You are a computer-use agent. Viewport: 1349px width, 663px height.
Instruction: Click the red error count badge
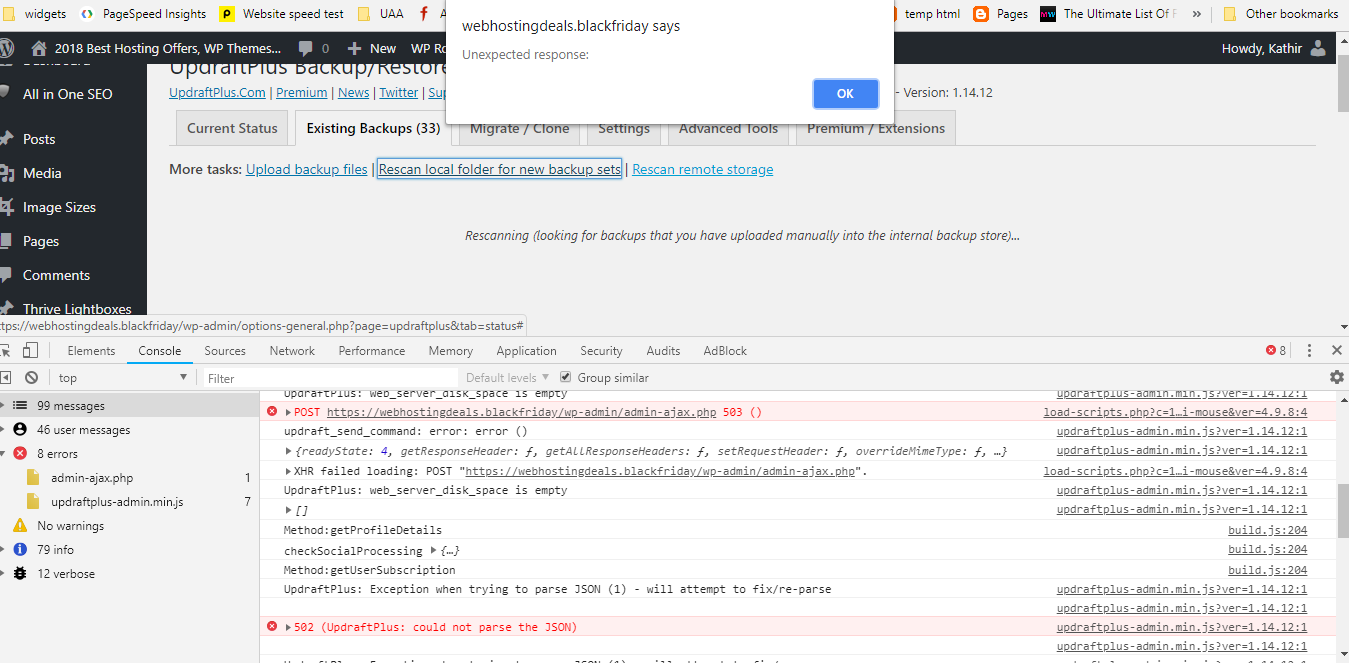click(1276, 350)
